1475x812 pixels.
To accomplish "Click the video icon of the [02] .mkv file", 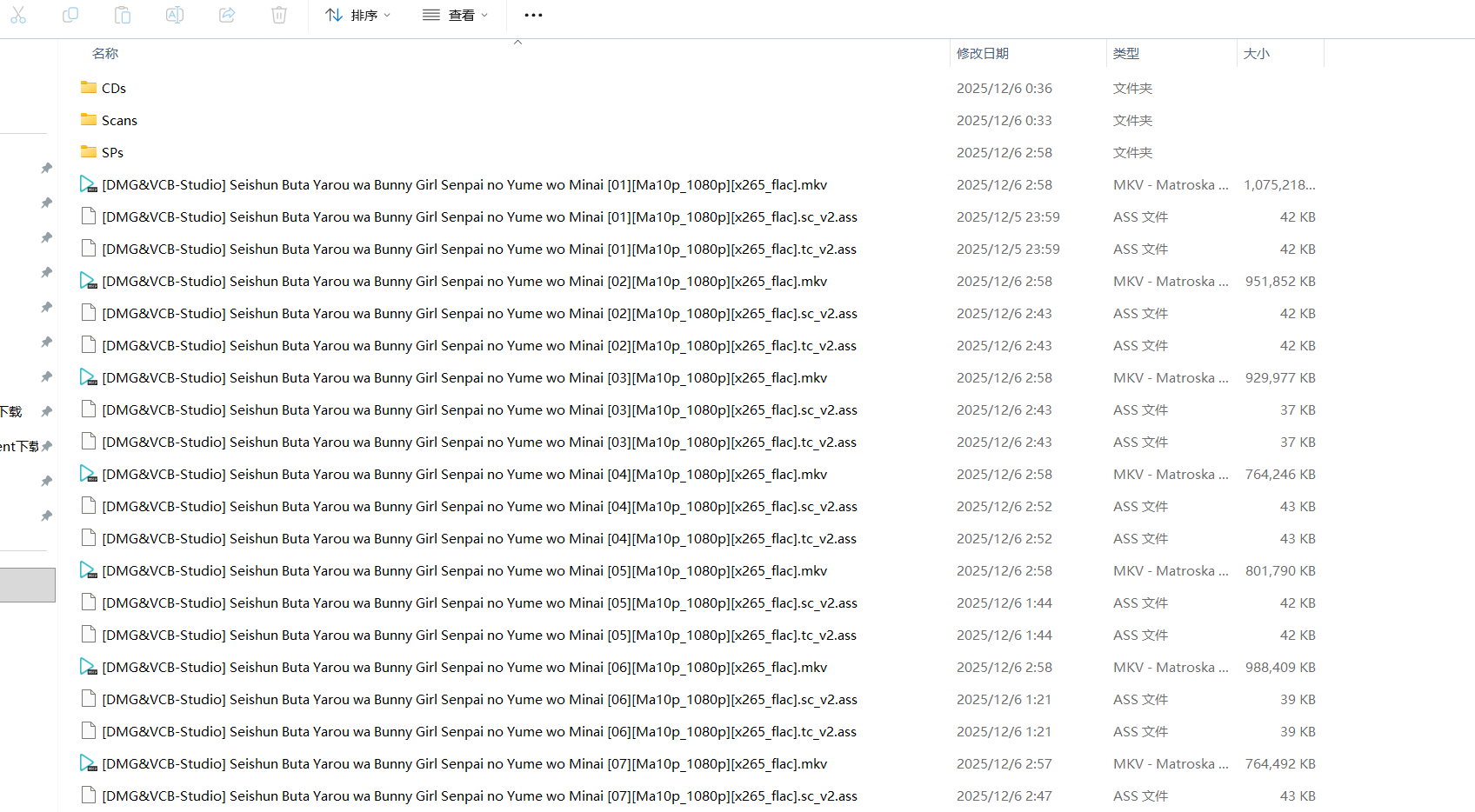I will (89, 281).
